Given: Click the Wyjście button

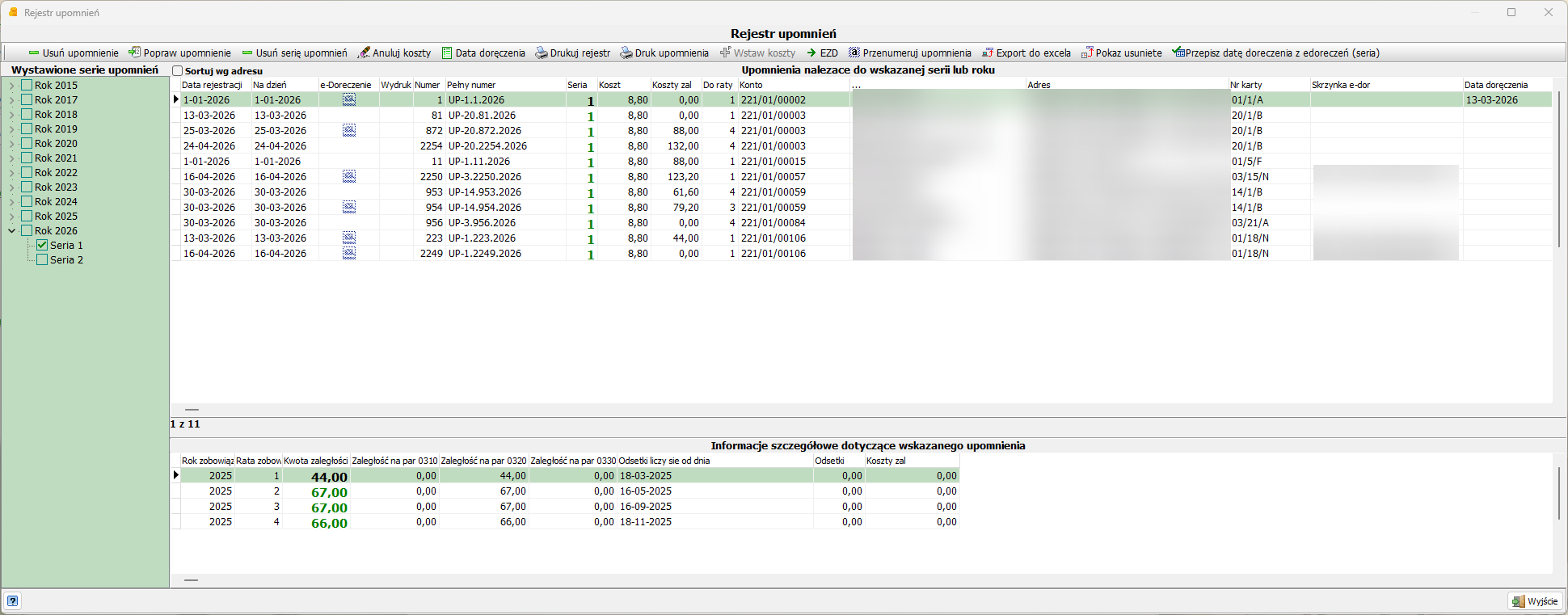Looking at the screenshot, I should tap(1535, 601).
